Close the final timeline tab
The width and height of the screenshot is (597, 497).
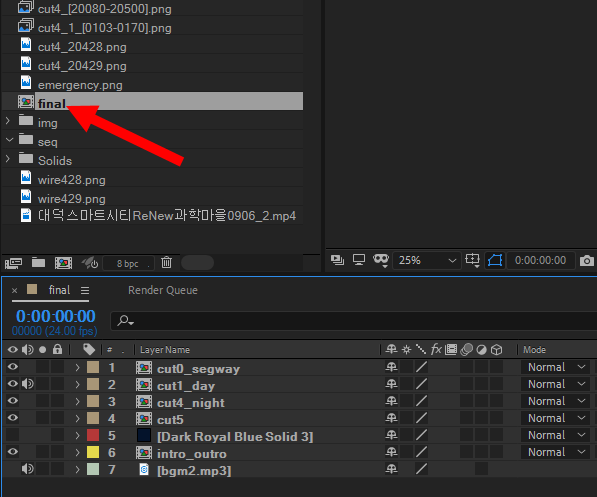tap(14, 291)
